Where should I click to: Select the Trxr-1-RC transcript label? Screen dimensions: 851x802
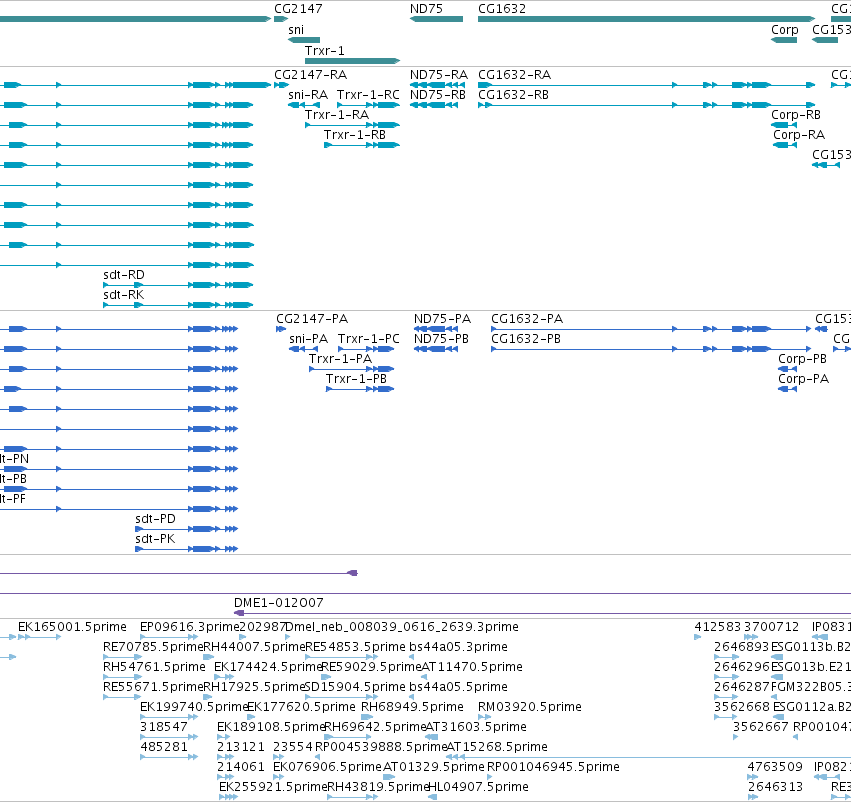pyautogui.click(x=368, y=94)
